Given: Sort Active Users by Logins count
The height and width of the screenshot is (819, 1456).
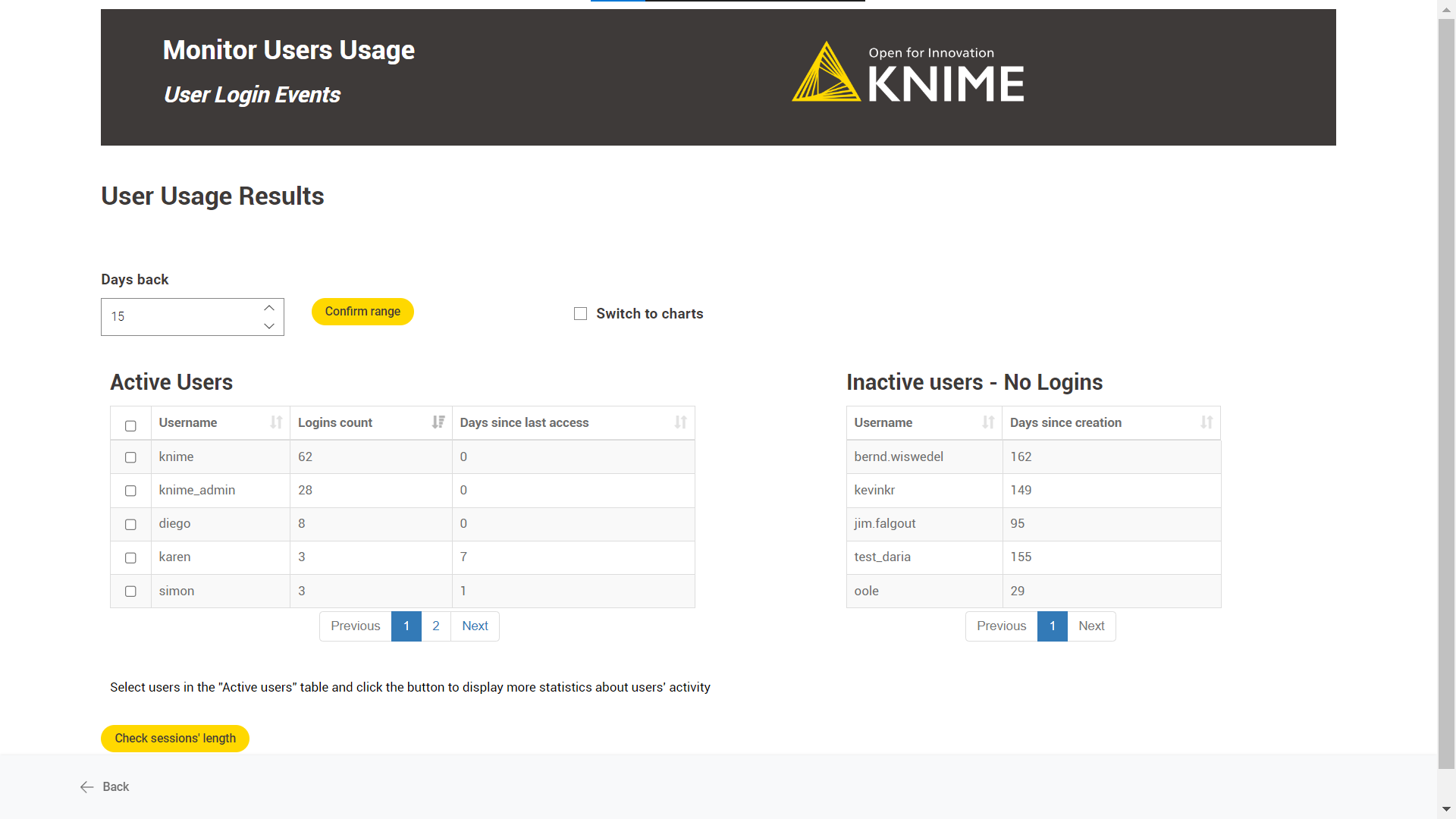Looking at the screenshot, I should coord(438,422).
